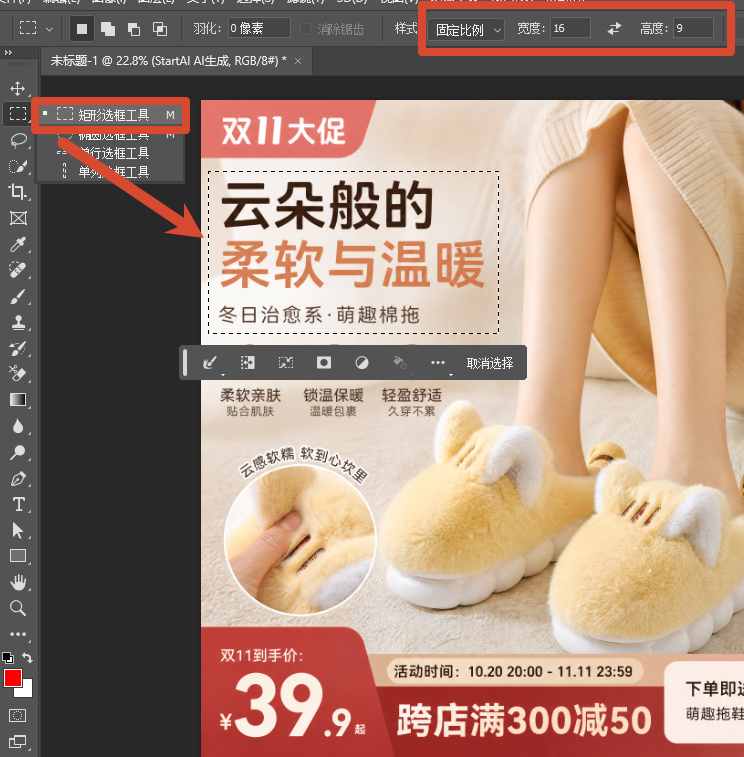
Task: Create an adjustment layer from task bar
Action: (362, 362)
